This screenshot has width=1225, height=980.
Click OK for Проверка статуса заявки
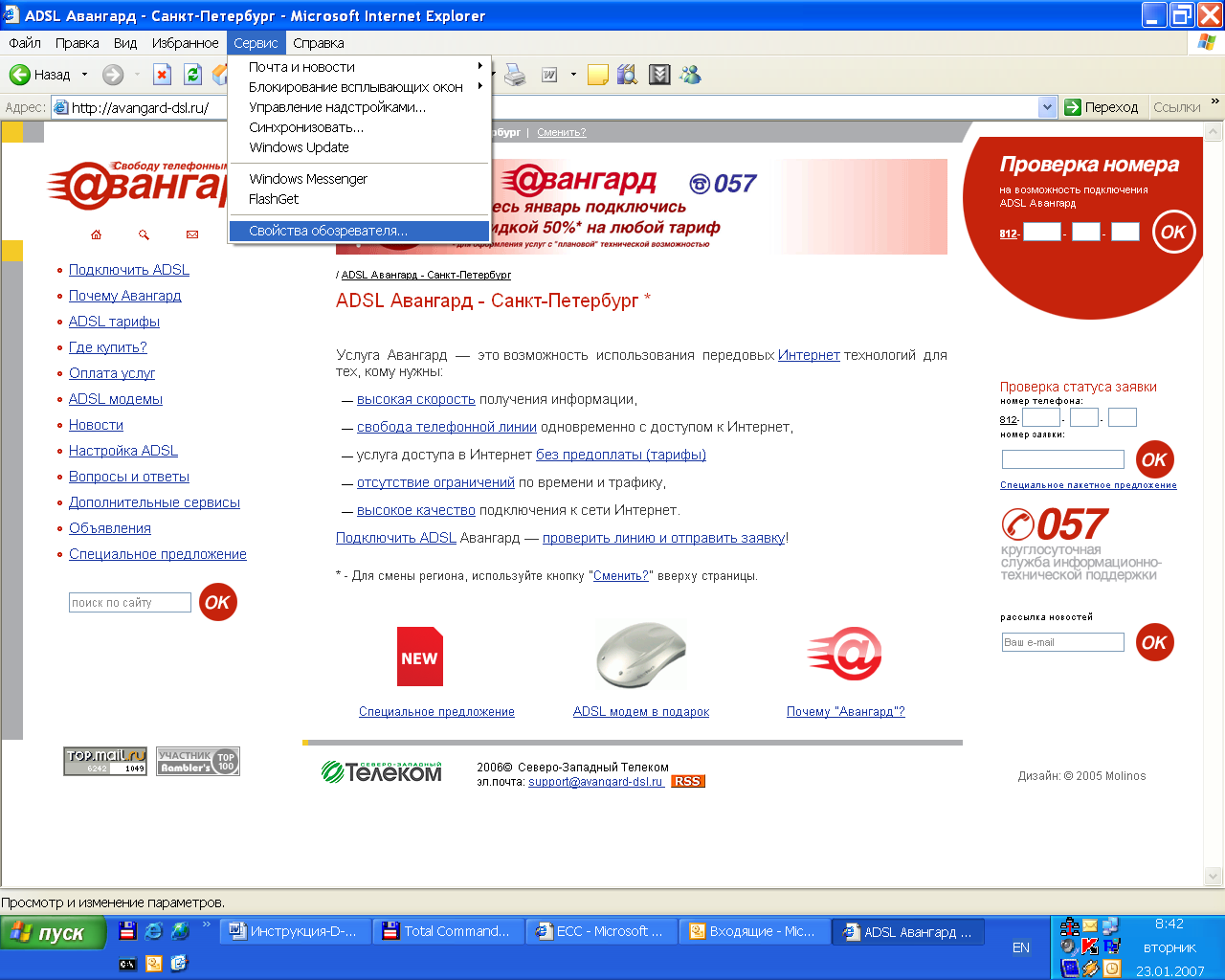pos(1155,459)
